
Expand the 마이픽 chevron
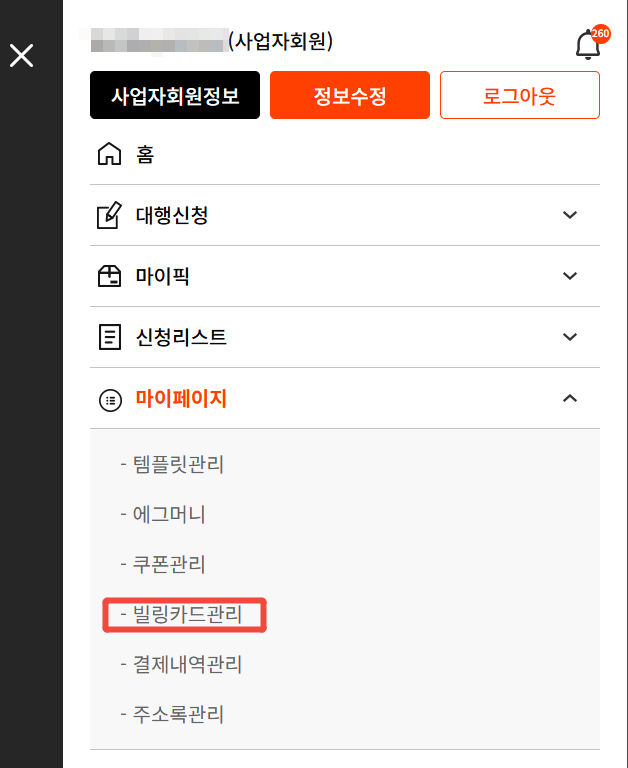570,276
